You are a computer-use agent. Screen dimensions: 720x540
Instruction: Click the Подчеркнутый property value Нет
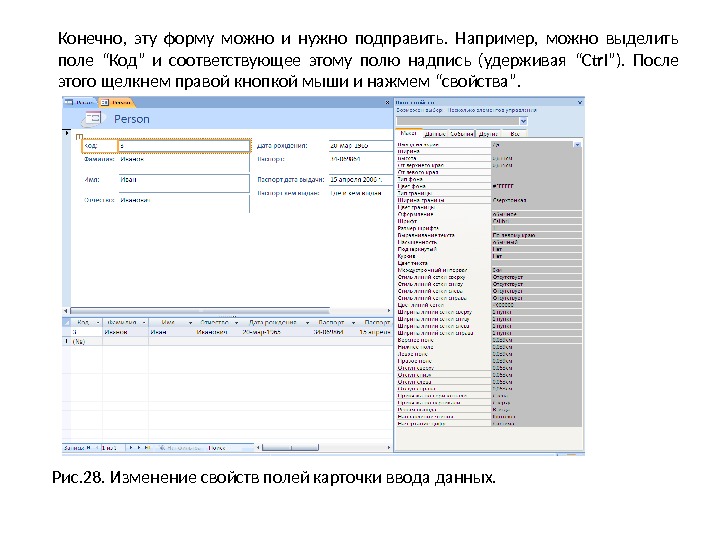(536, 249)
